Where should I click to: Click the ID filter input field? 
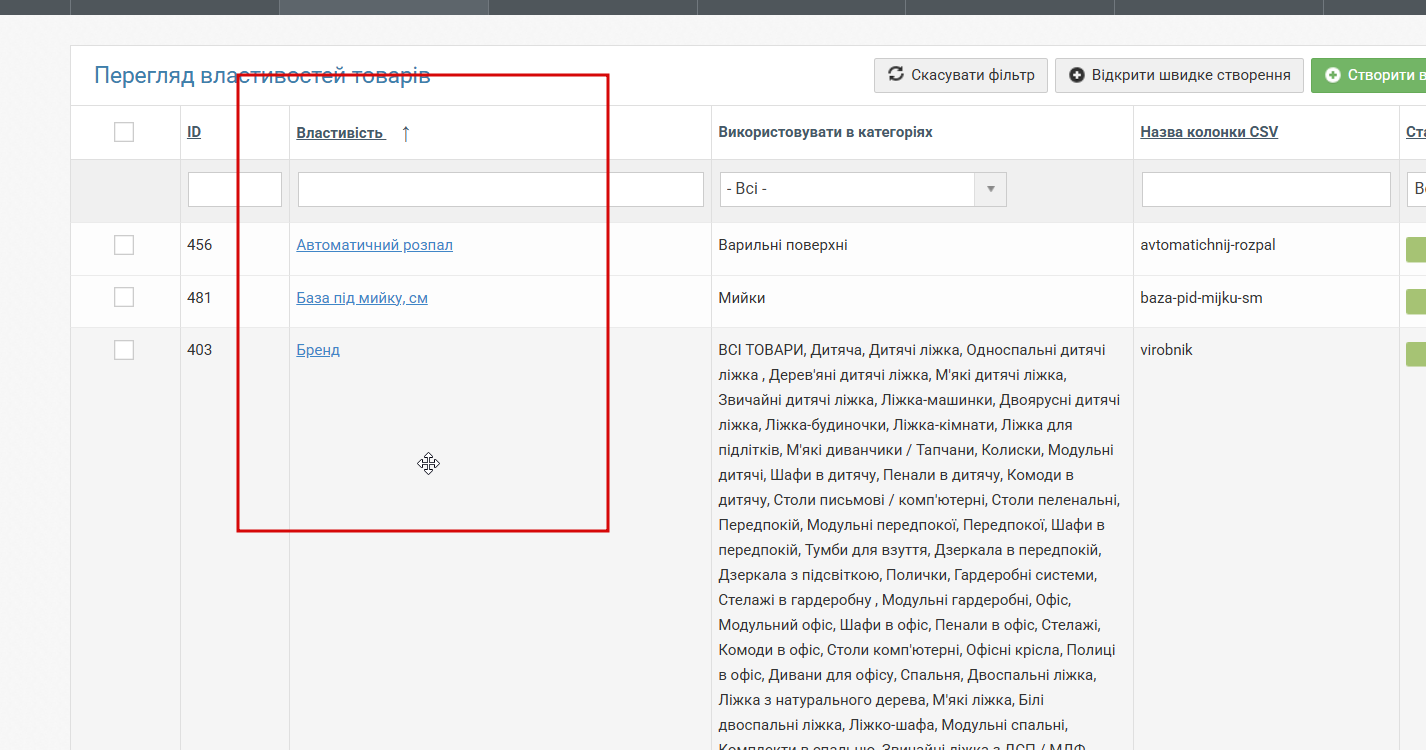point(235,189)
